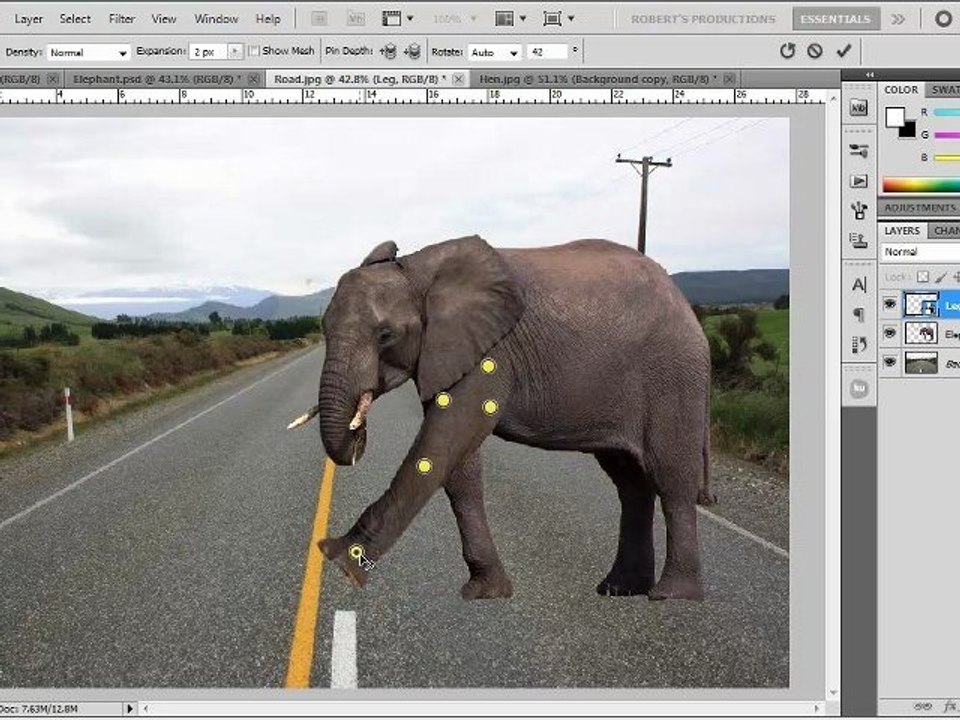This screenshot has width=960, height=720.
Task: Switch to the Elephant.psd document tab
Action: (x=156, y=79)
